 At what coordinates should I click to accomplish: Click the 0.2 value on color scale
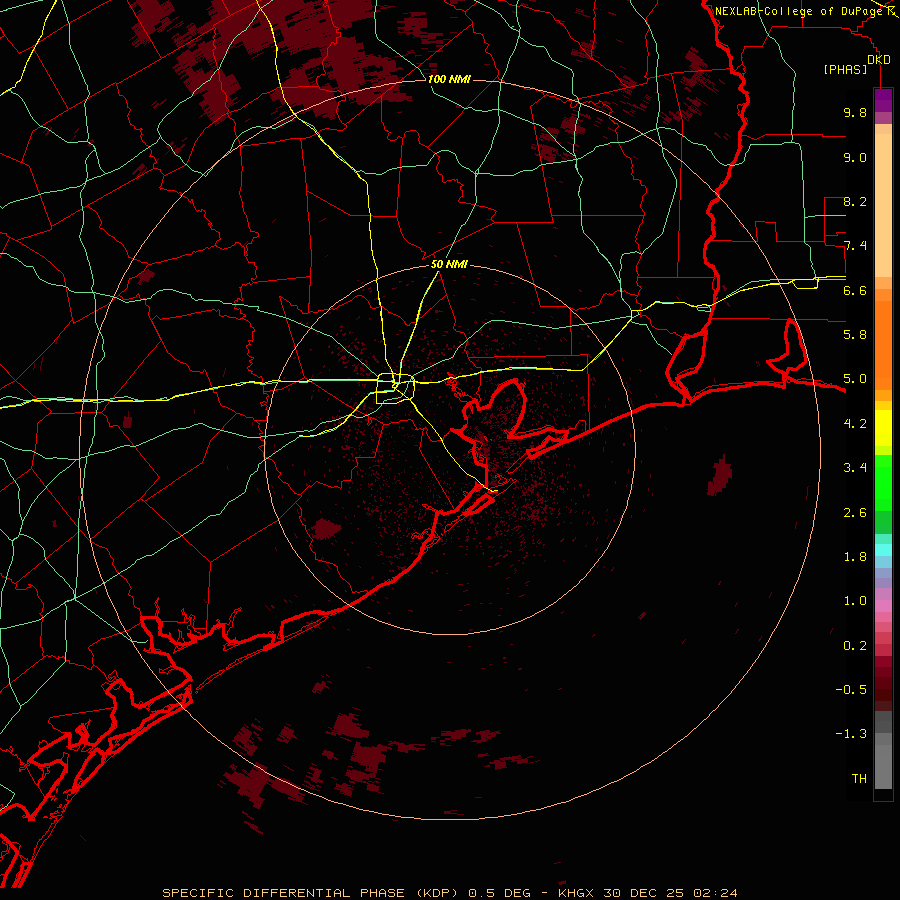[x=855, y=646]
